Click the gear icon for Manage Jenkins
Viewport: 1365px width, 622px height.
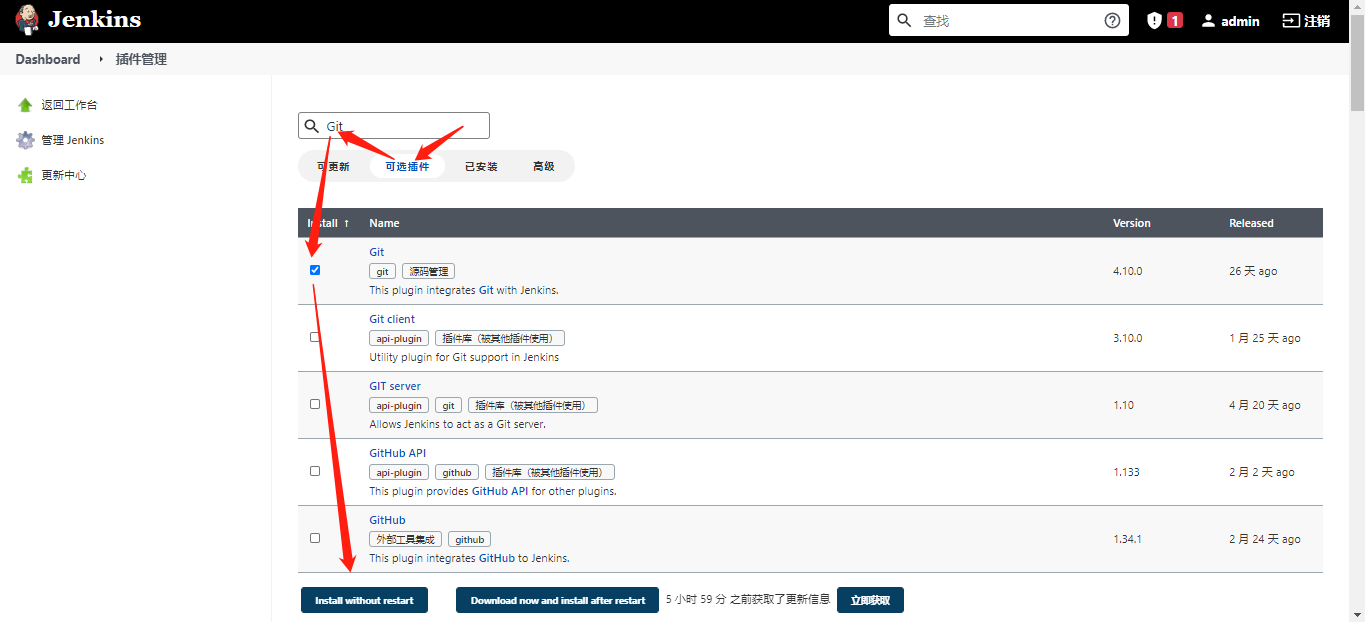25,140
